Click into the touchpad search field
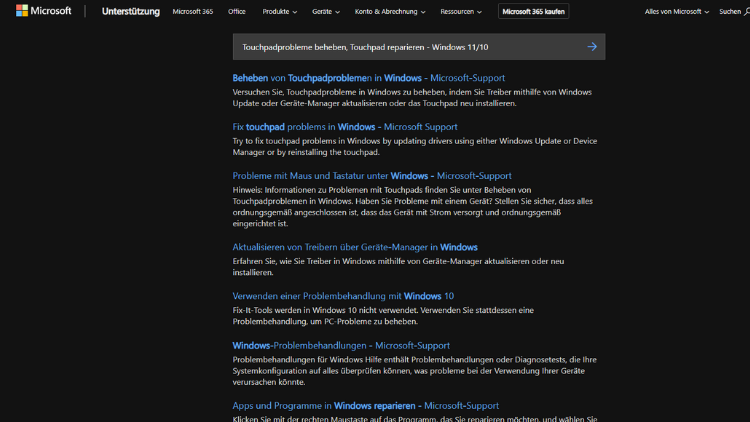The image size is (750, 422). pyautogui.click(x=400, y=47)
